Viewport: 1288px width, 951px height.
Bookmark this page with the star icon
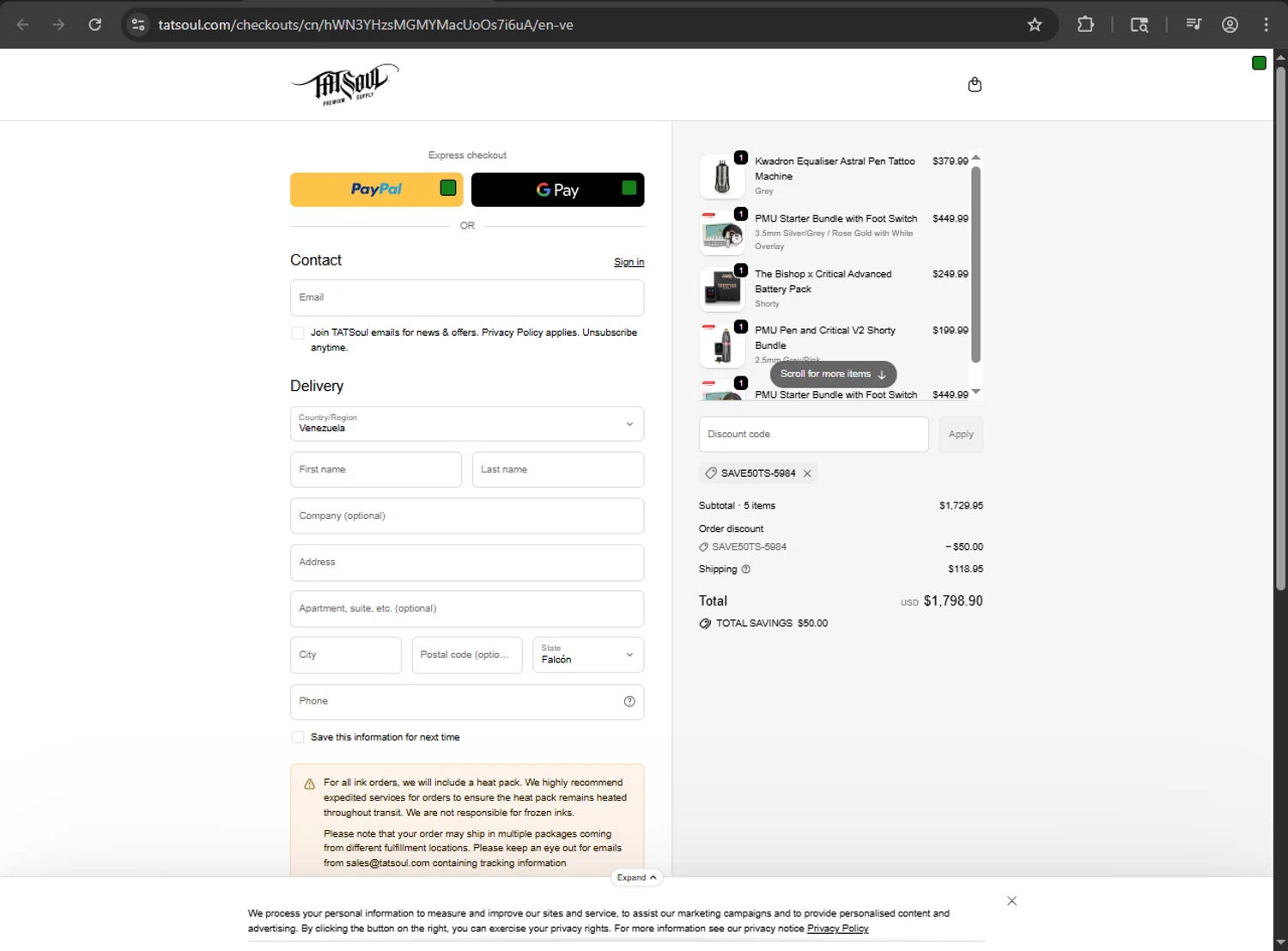tap(1035, 25)
